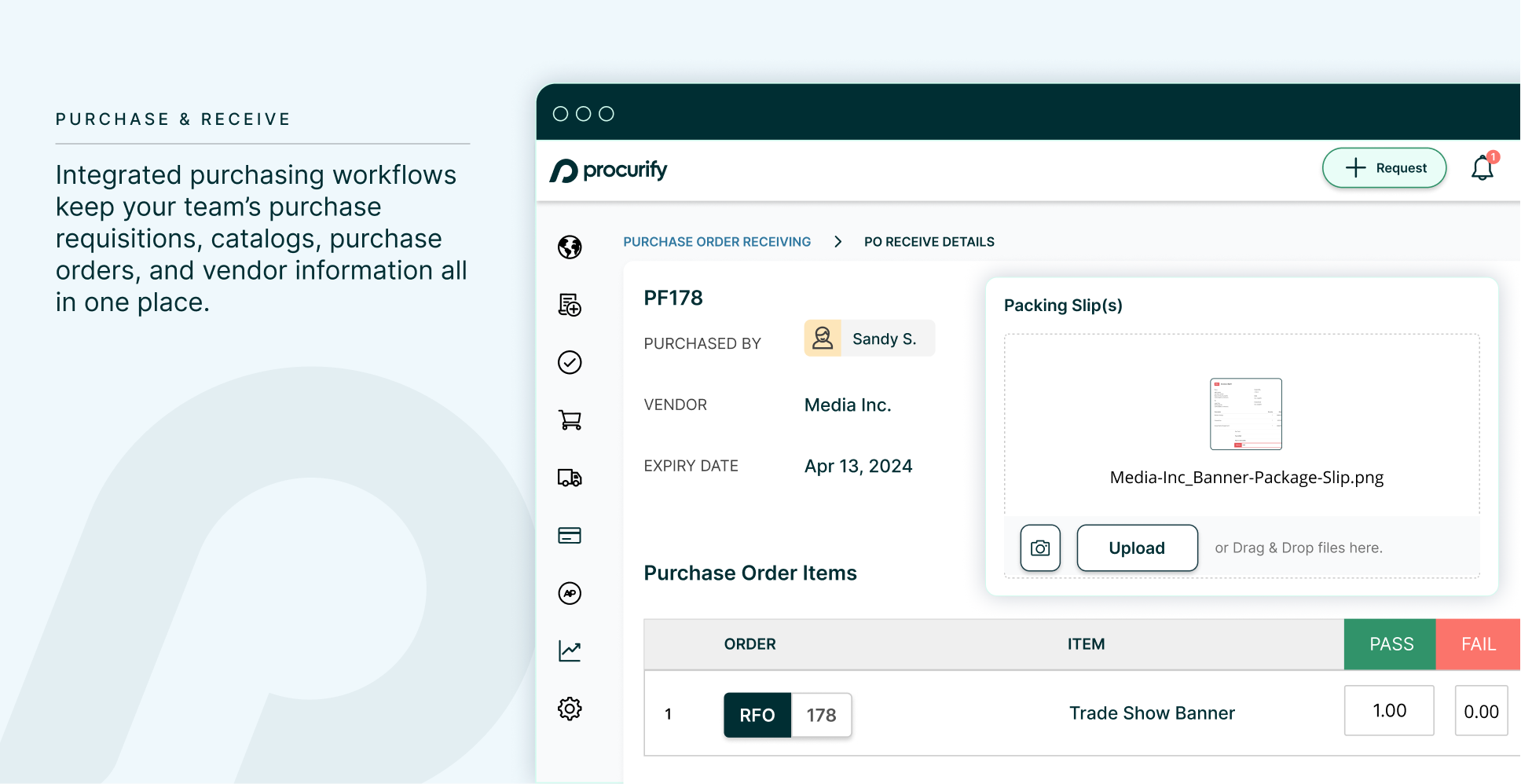Open payments via the card icon
Viewport: 1521px width, 784px height.
click(570, 535)
